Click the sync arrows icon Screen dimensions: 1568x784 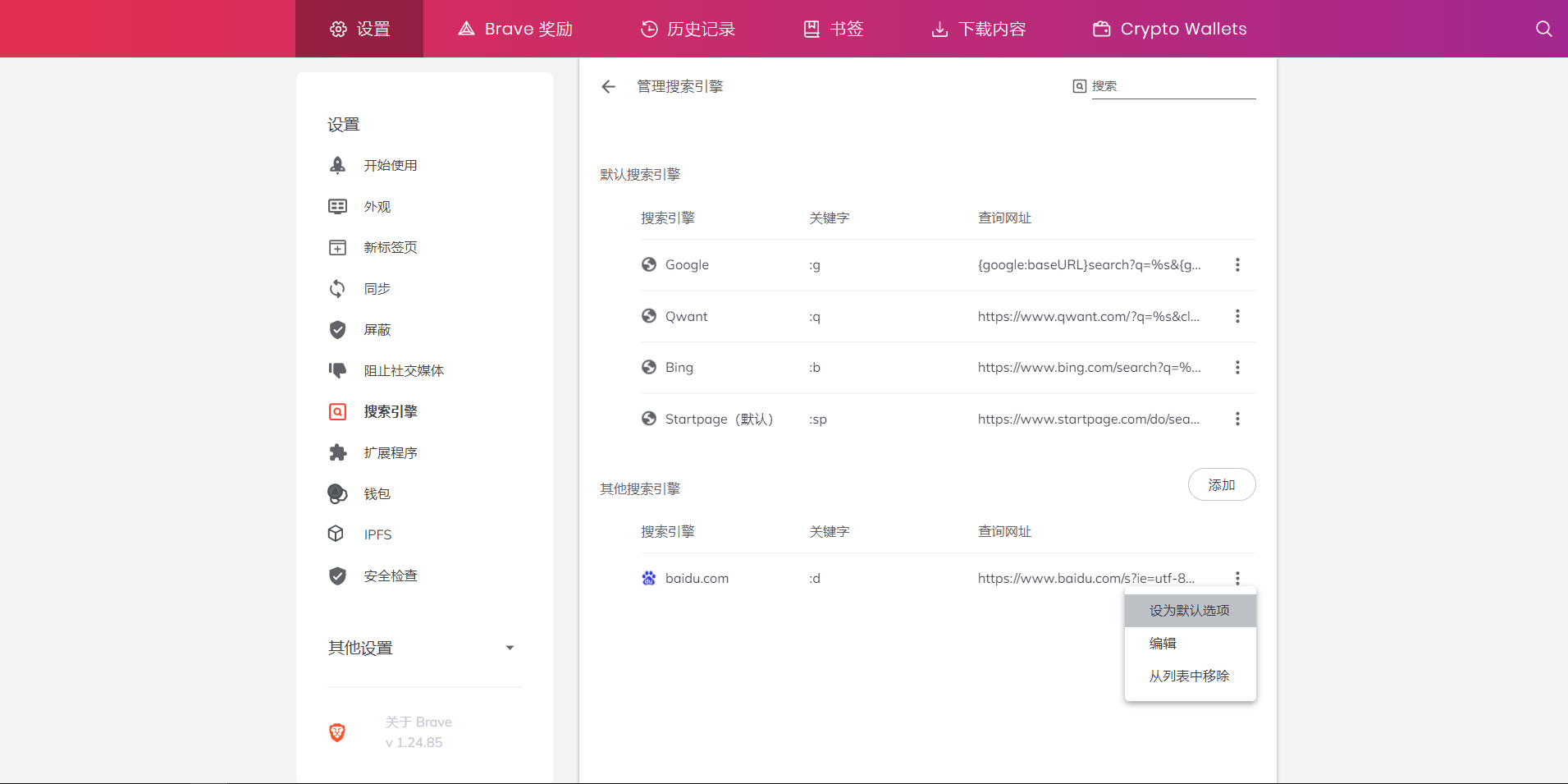point(337,288)
